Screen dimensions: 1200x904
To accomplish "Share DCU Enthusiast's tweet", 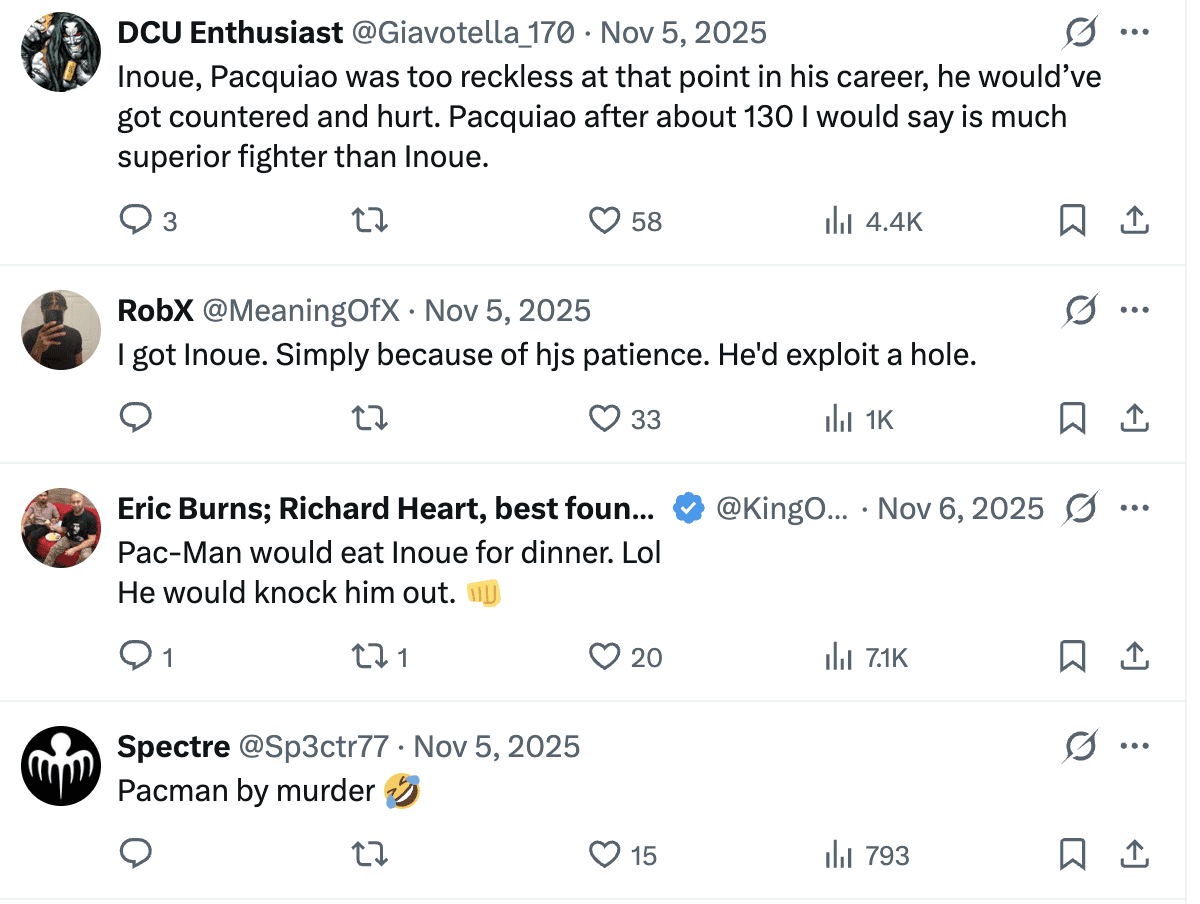I will [x=1134, y=219].
